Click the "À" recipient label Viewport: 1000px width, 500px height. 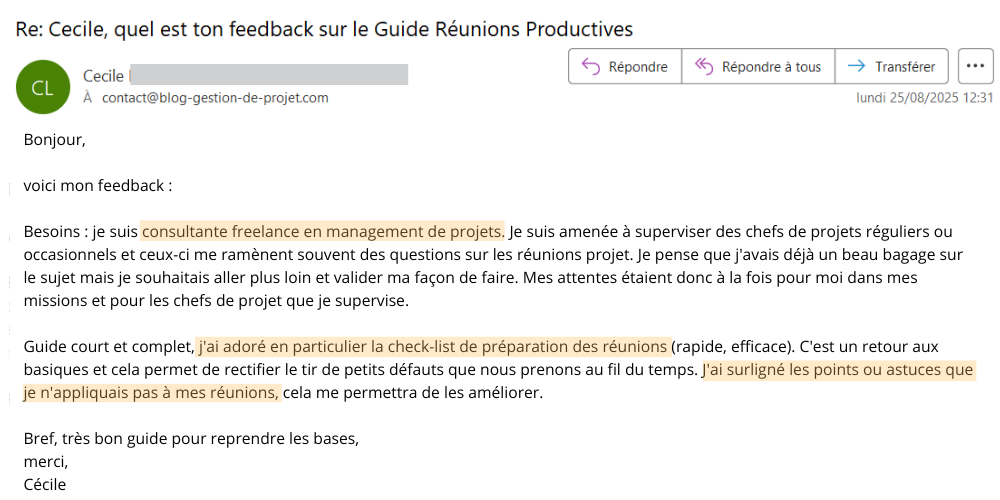[x=88, y=98]
